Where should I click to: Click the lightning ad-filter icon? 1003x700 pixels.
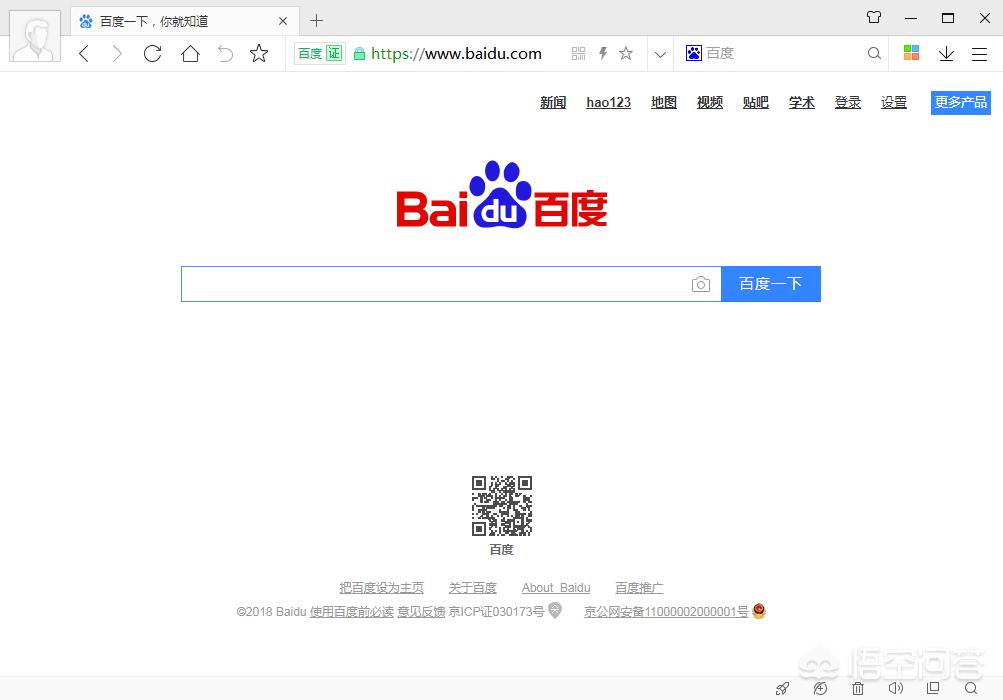coord(604,53)
